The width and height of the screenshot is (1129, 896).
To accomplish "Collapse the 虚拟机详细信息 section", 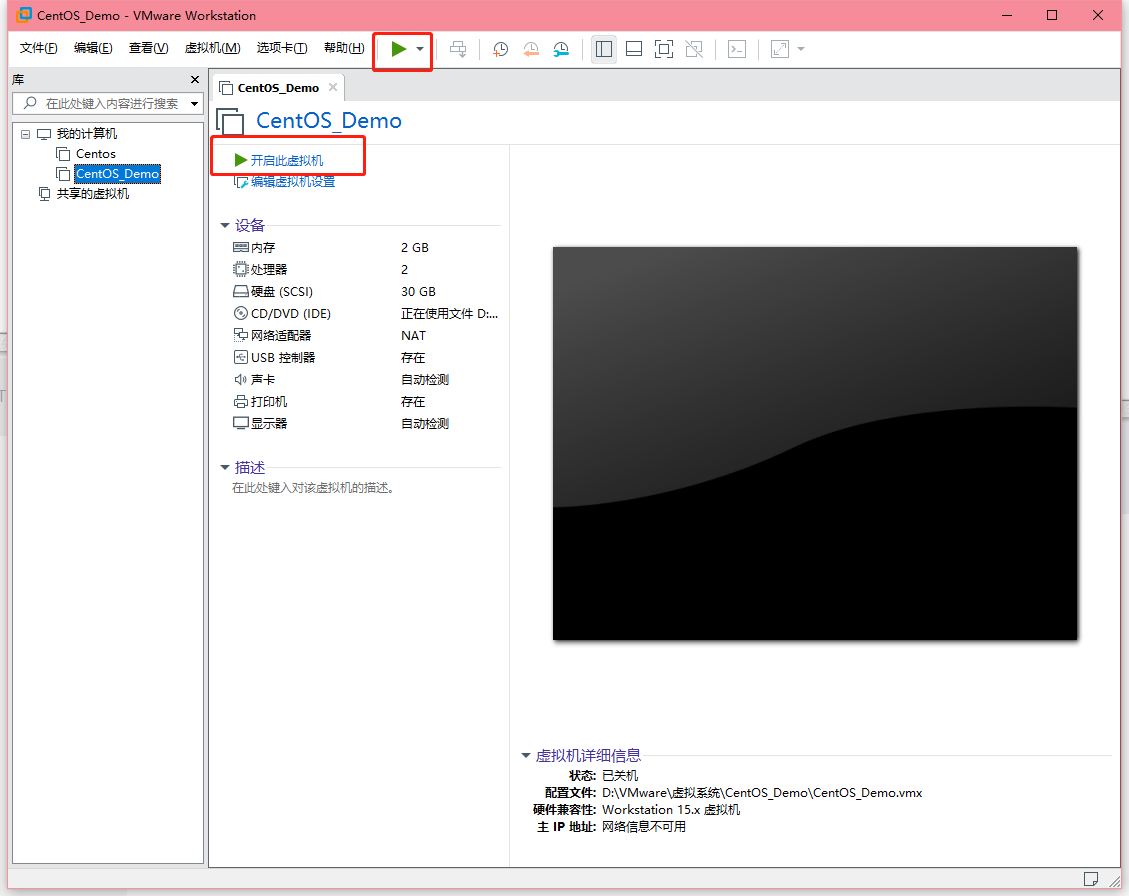I will tap(526, 756).
